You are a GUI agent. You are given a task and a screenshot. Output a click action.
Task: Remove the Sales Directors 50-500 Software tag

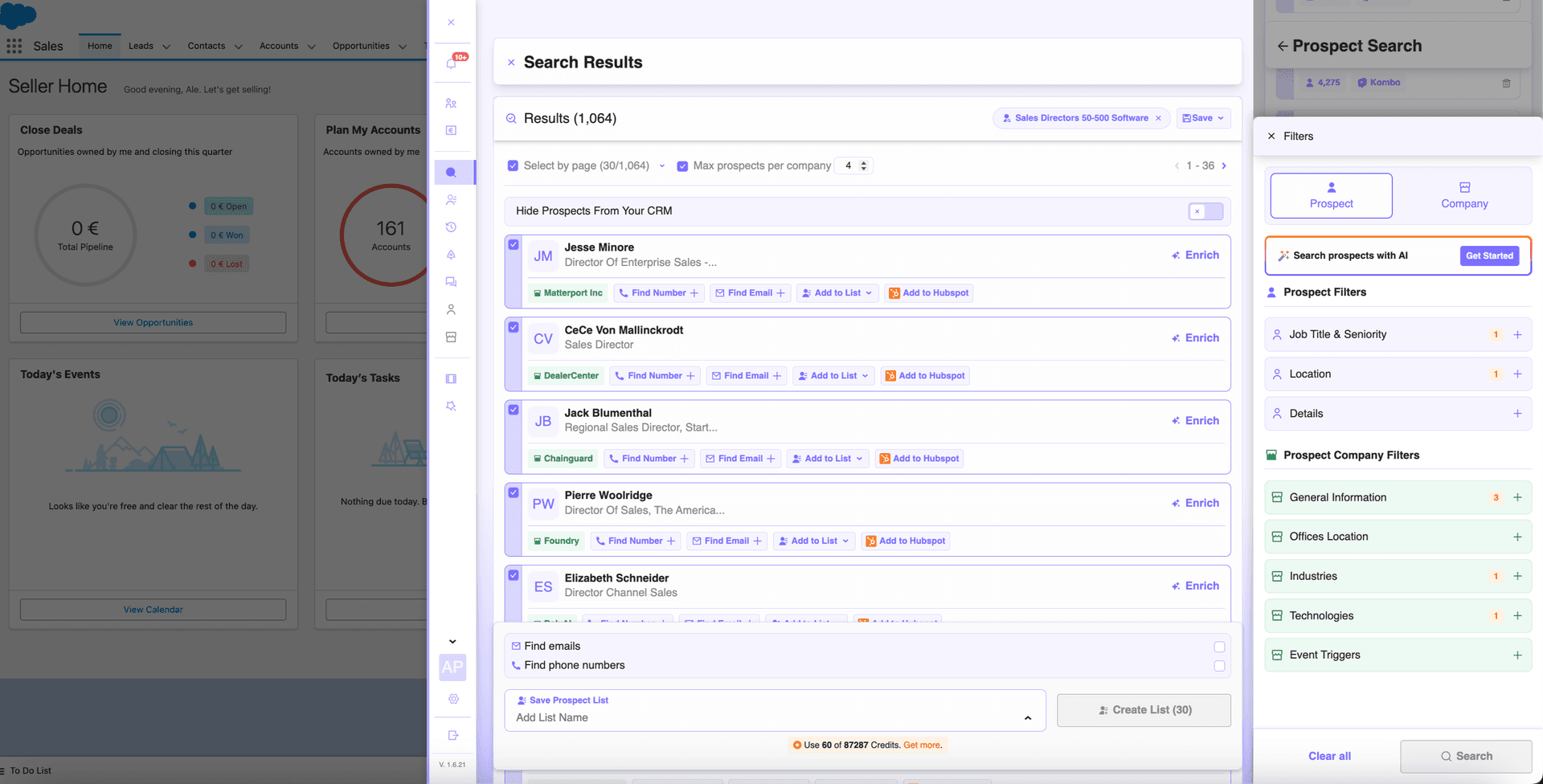1158,118
